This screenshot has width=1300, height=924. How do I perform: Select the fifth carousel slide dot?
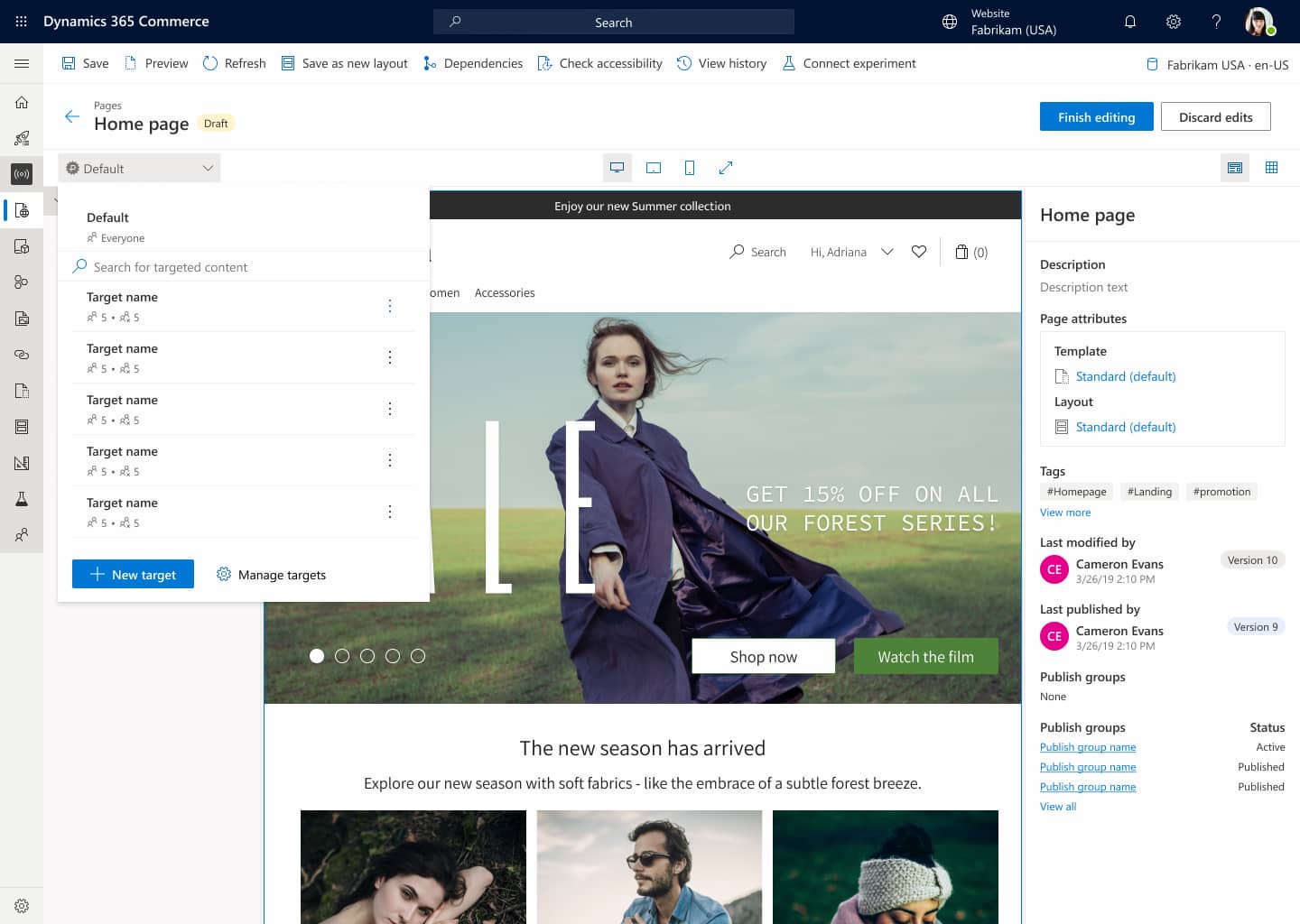(418, 656)
